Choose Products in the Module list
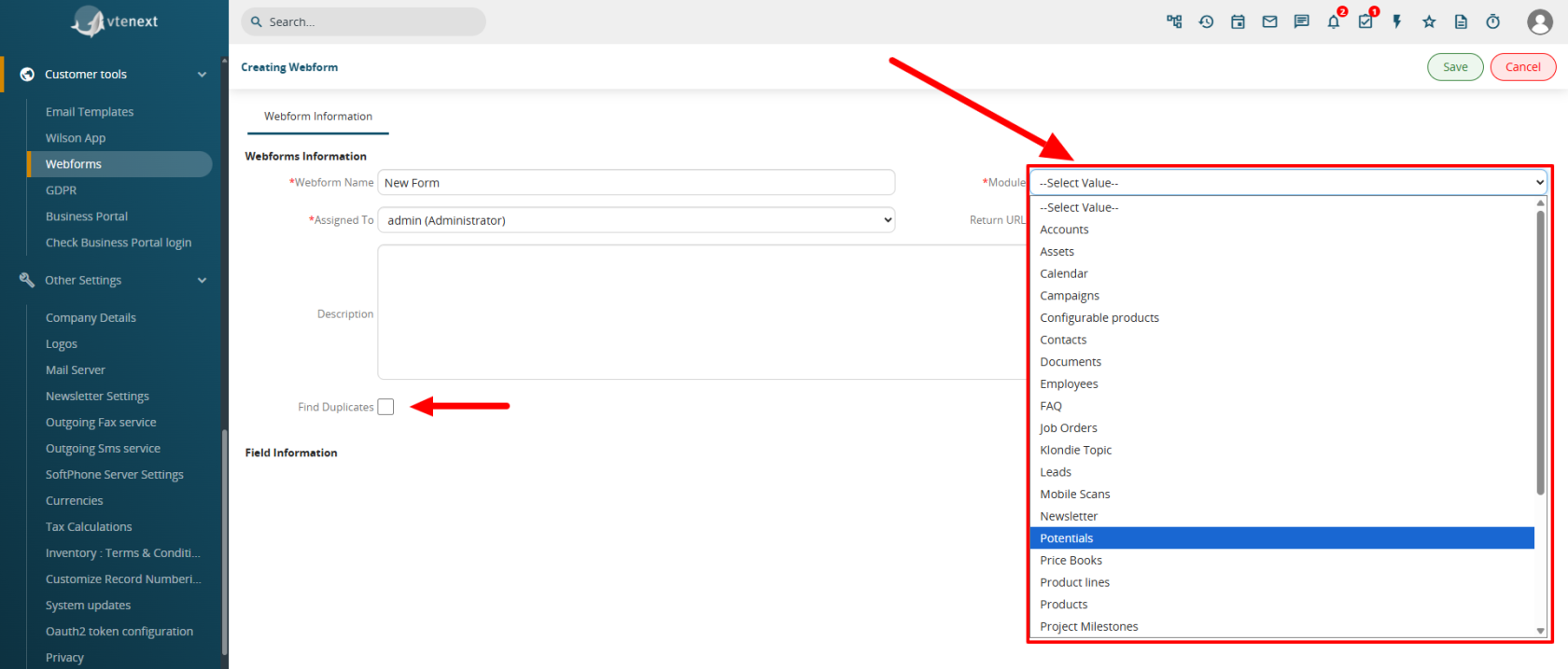The height and width of the screenshot is (669, 1568). tap(1282, 605)
